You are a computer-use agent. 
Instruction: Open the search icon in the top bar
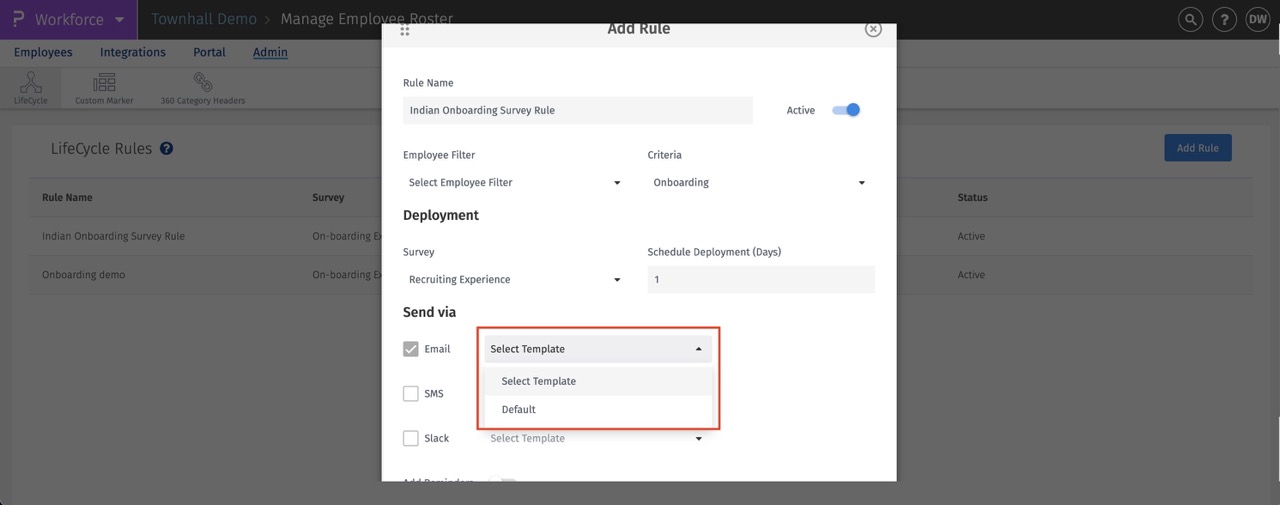tap(1190, 19)
